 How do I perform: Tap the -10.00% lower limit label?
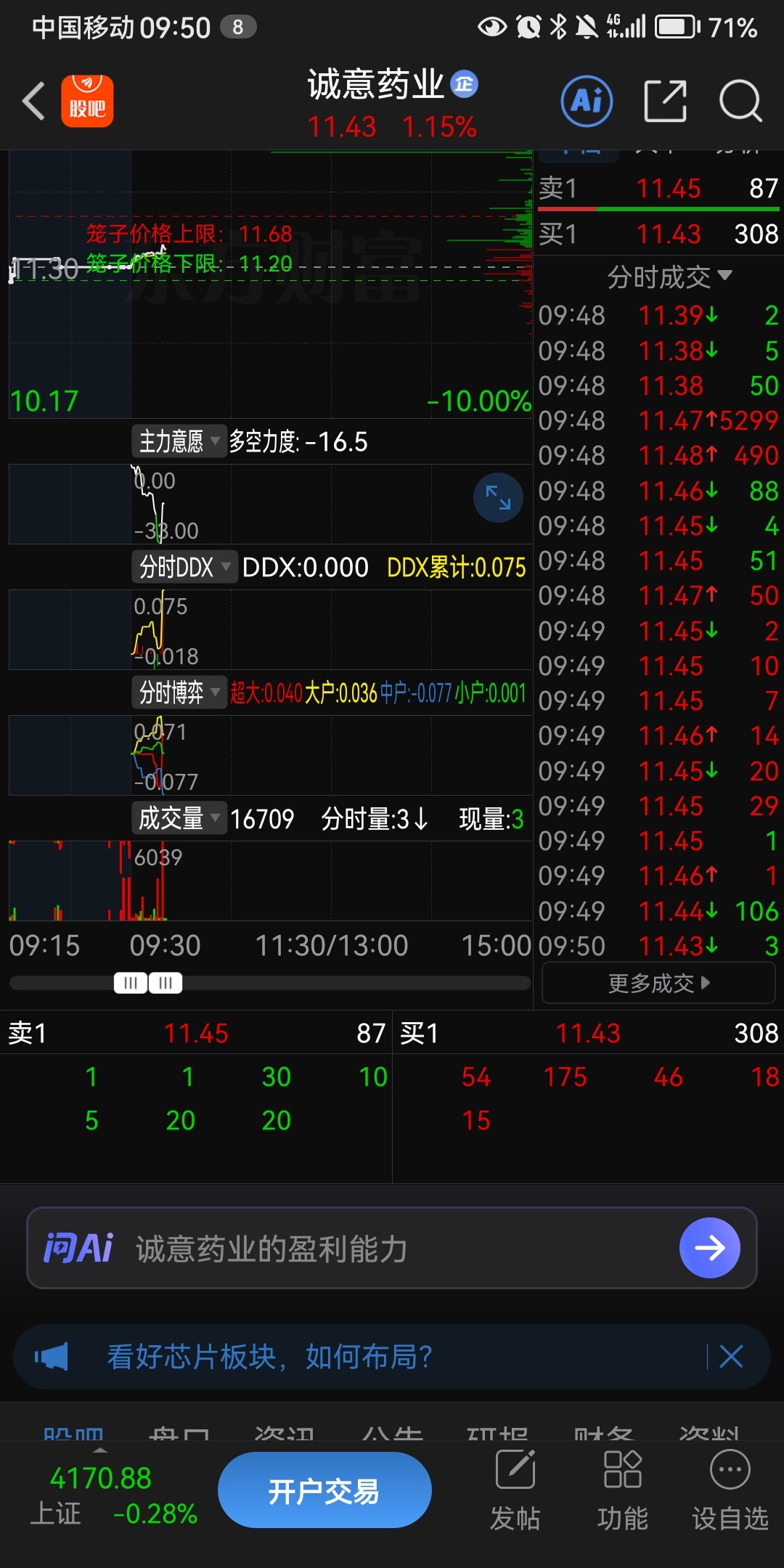click(479, 401)
